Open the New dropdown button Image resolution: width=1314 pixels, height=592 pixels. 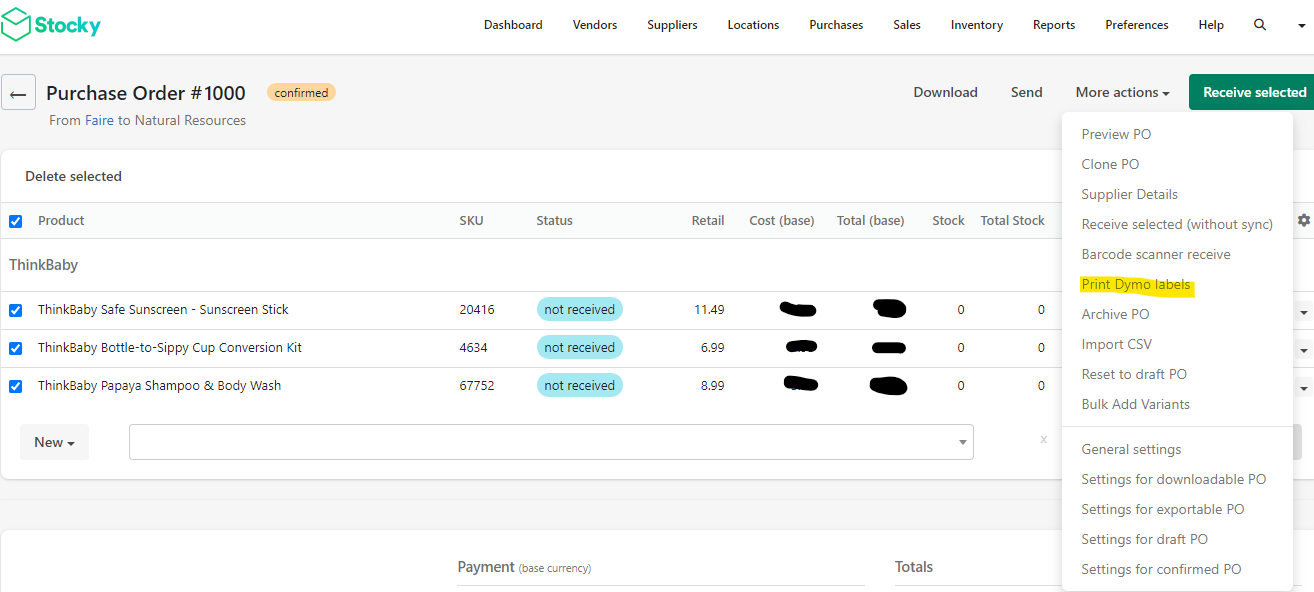[54, 442]
